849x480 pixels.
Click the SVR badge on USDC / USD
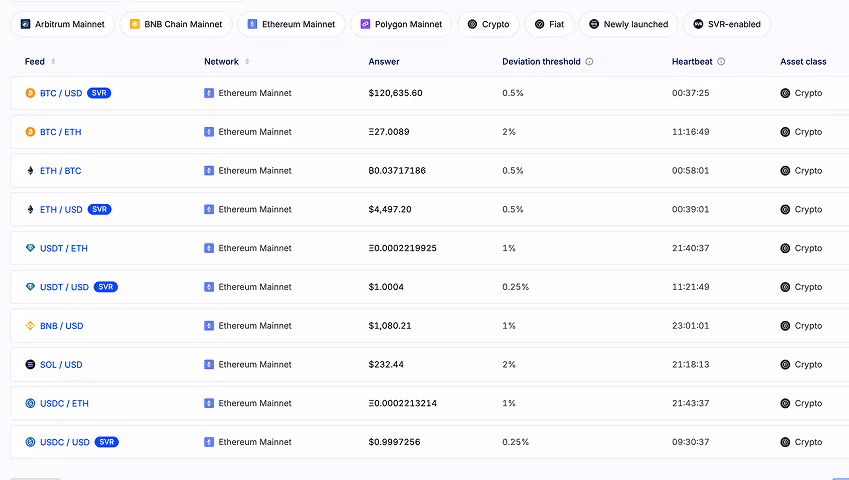[x=107, y=443]
